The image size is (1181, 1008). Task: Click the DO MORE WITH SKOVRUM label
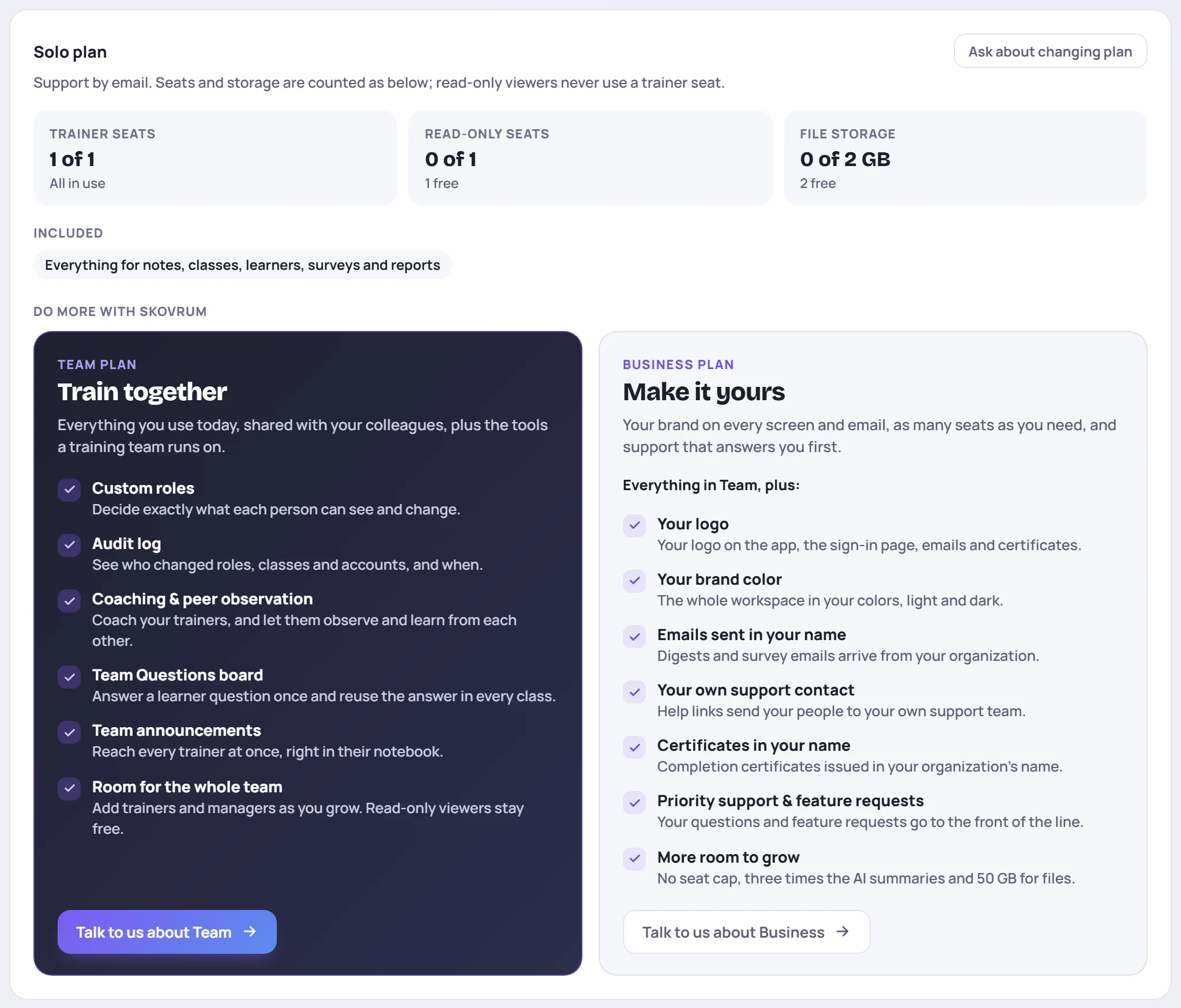[120, 311]
